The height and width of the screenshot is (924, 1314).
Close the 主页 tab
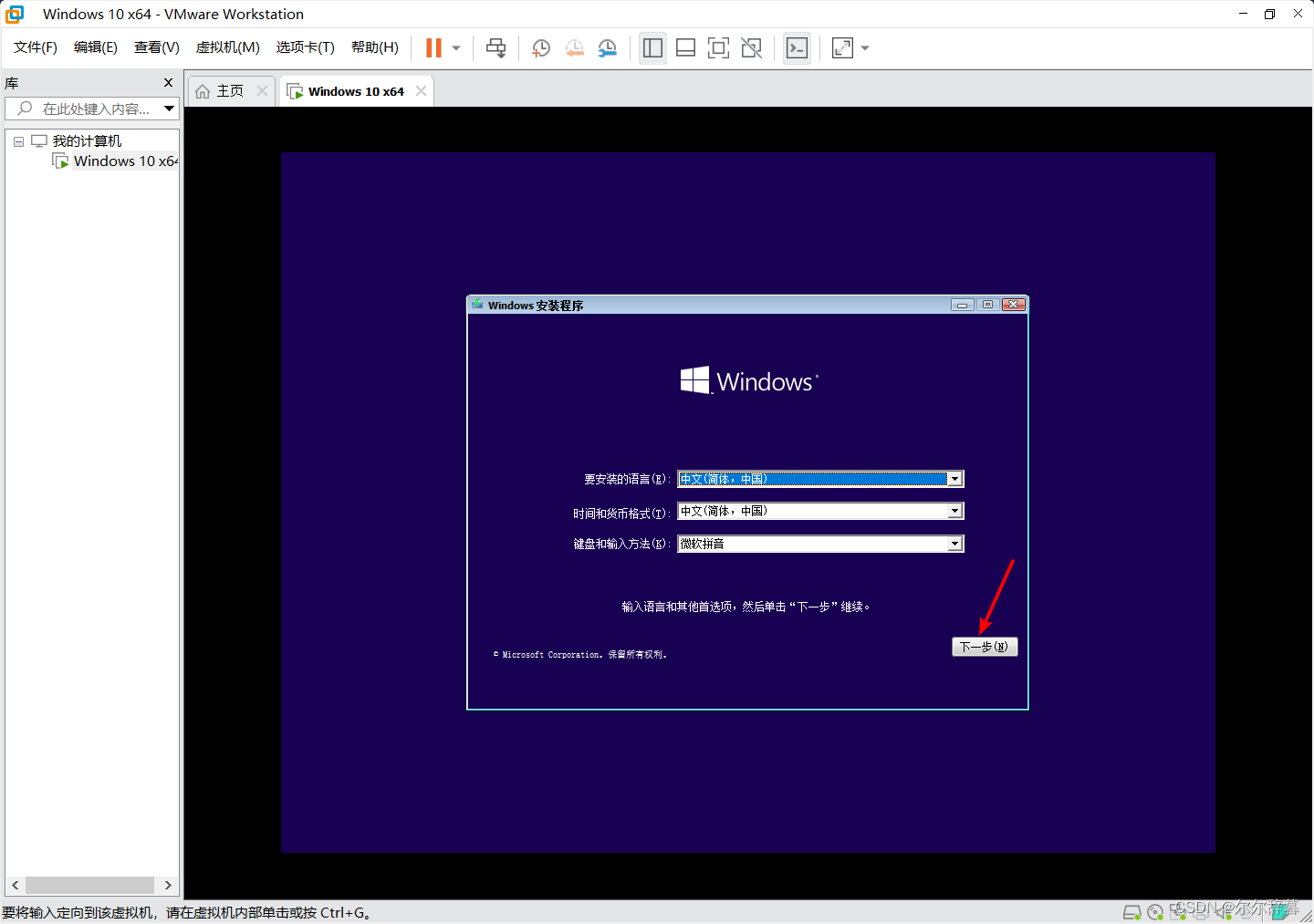click(x=262, y=91)
